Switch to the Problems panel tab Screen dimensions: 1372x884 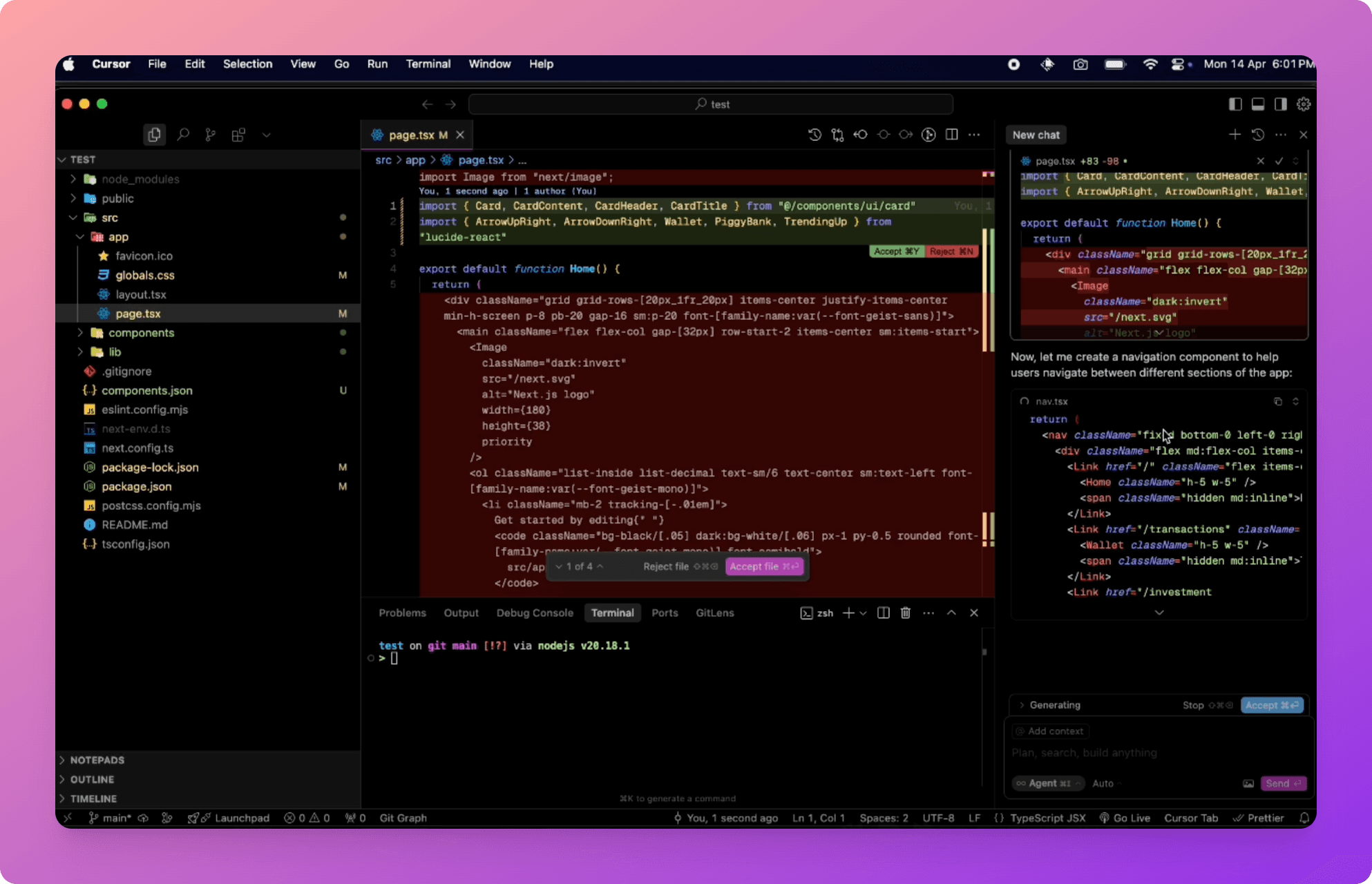coord(402,613)
